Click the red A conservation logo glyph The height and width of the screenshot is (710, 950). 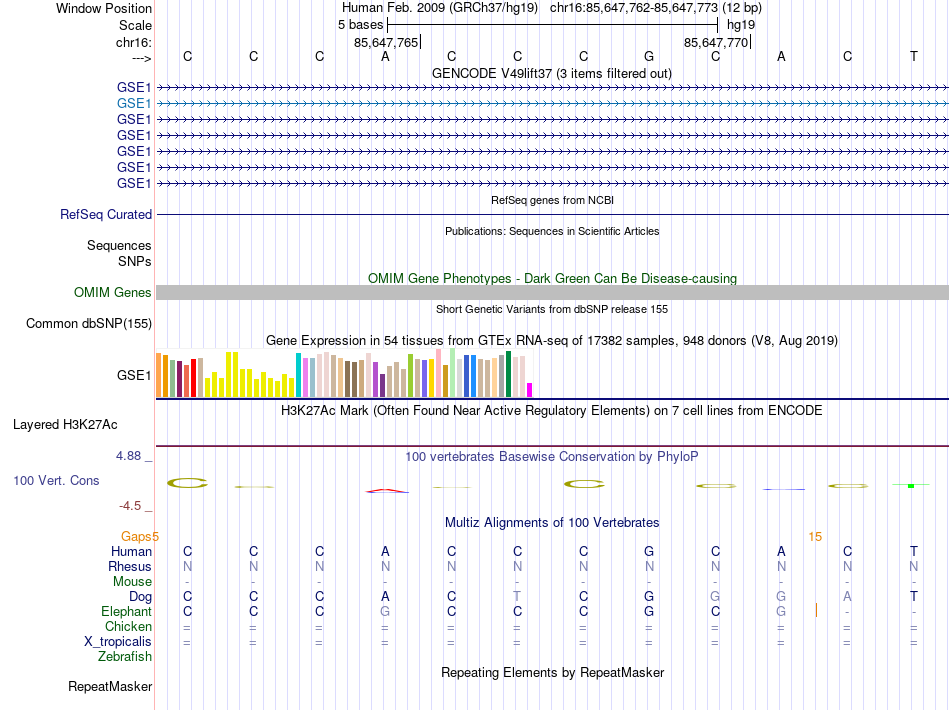click(387, 491)
